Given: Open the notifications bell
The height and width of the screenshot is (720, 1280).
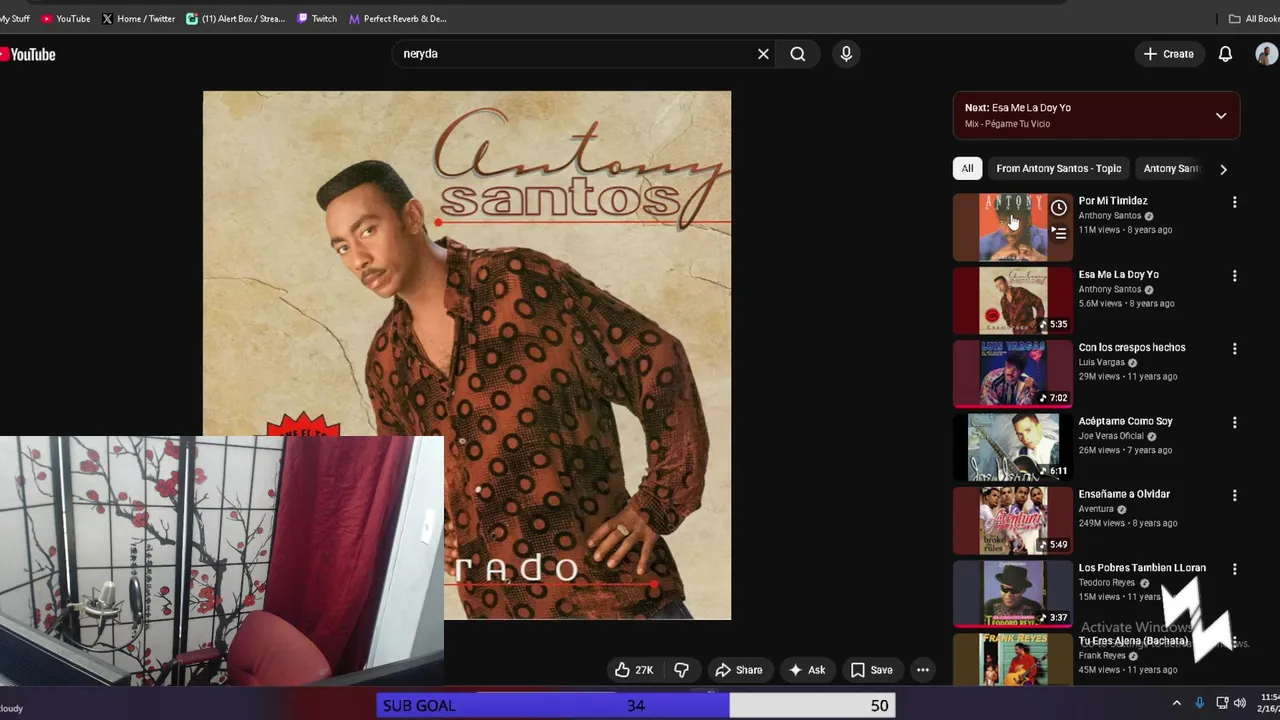Looking at the screenshot, I should 1225,54.
